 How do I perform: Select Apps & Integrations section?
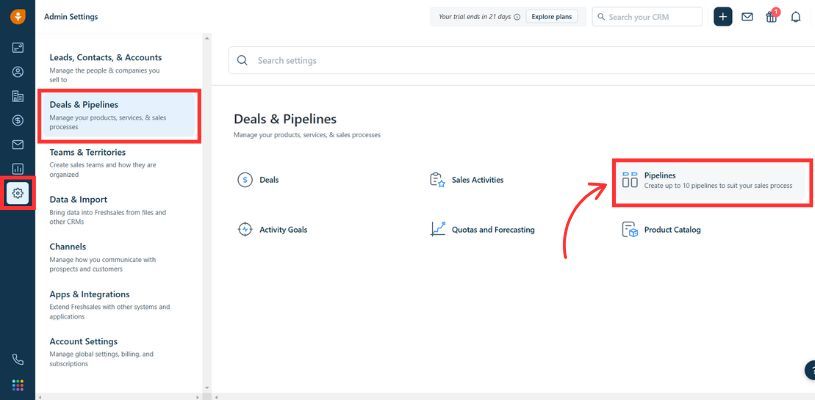point(119,305)
